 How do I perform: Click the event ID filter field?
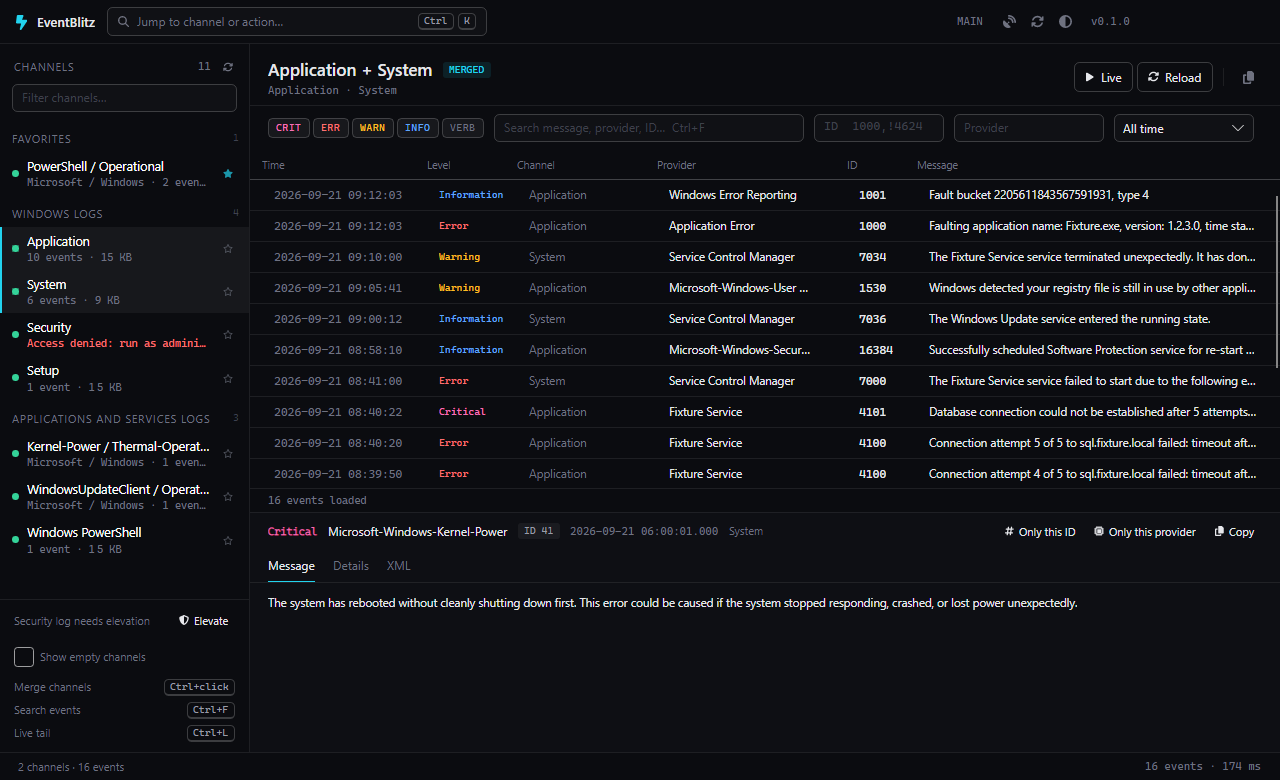tap(880, 128)
